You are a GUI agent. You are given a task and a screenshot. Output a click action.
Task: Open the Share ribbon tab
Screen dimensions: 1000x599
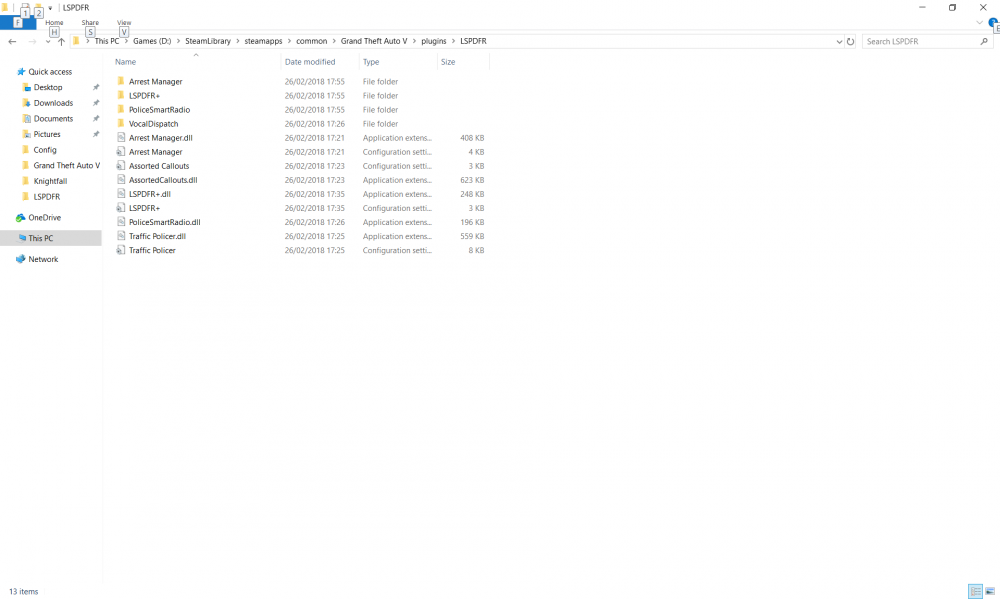click(90, 23)
